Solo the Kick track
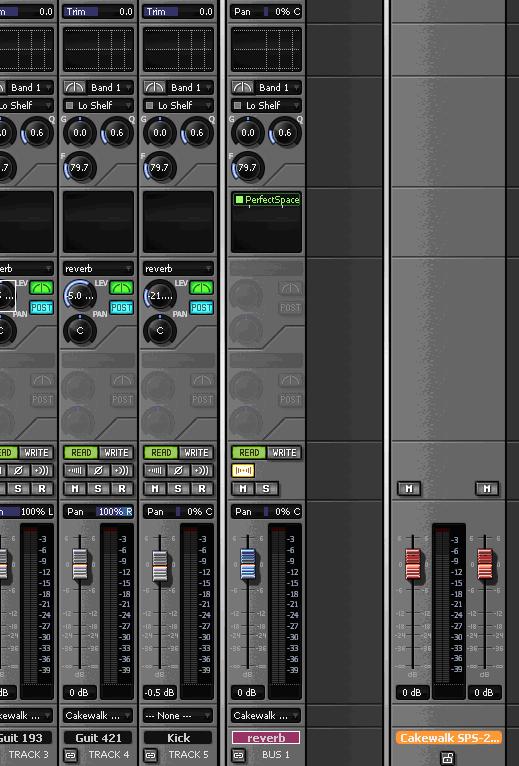This screenshot has height=766, width=519. (178, 489)
